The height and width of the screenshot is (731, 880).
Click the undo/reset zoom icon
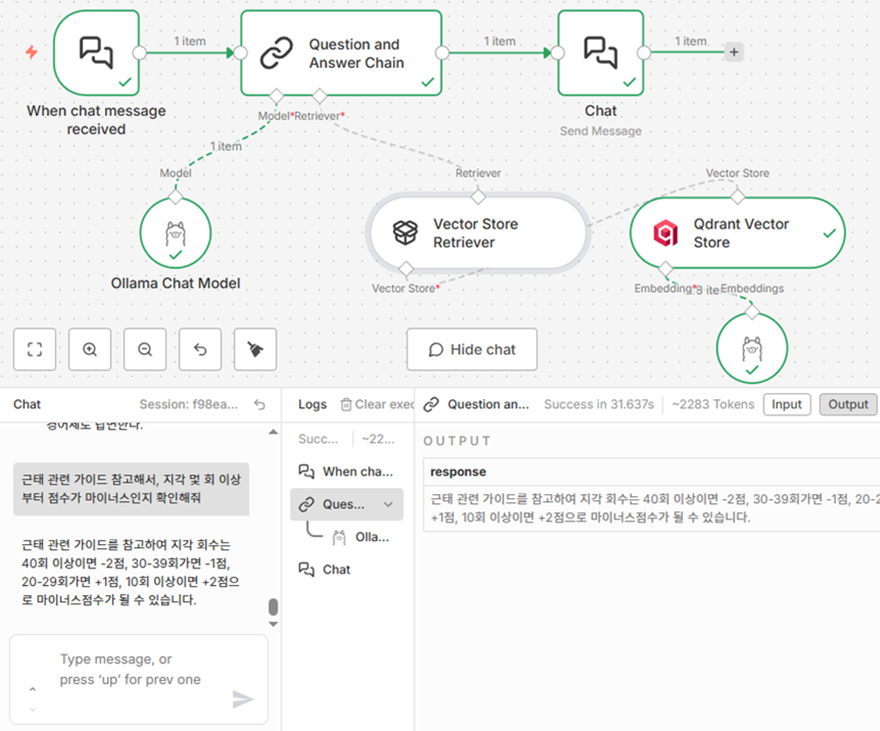pyautogui.click(x=200, y=350)
